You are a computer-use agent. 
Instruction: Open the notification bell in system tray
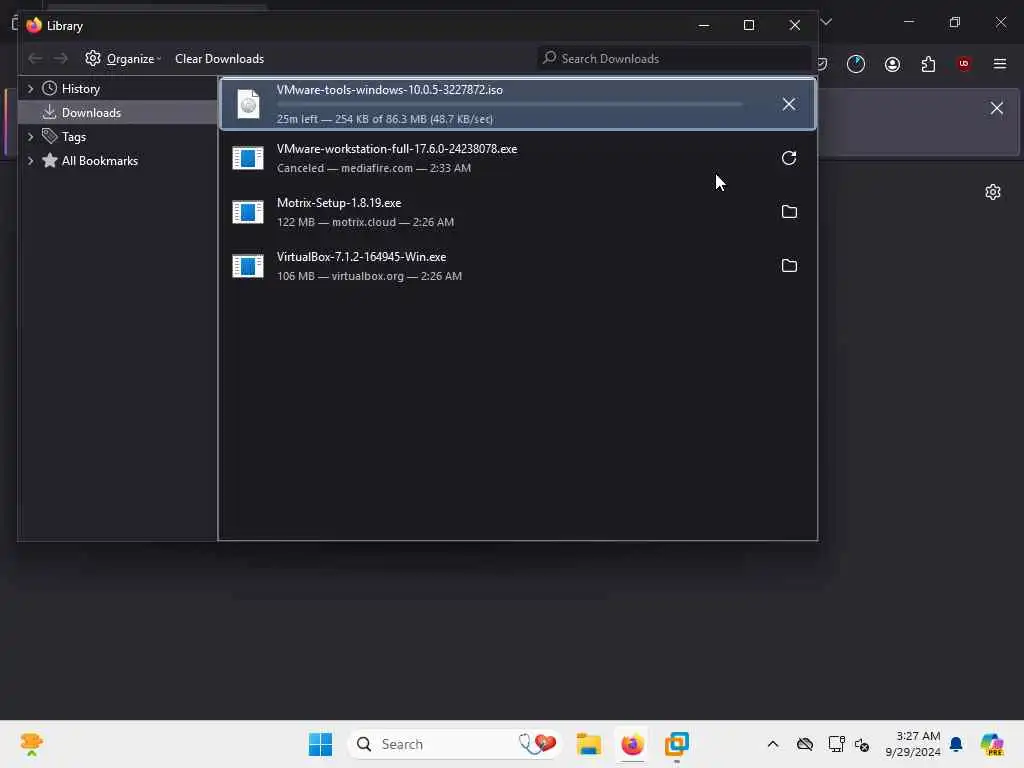[x=956, y=744]
